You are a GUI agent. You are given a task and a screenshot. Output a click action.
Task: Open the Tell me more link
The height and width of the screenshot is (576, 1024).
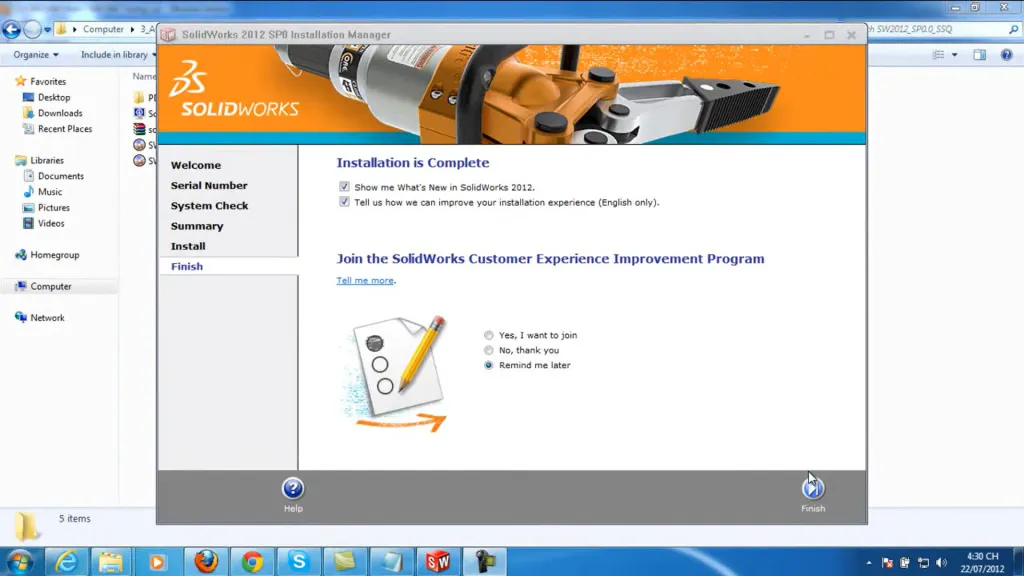pyautogui.click(x=365, y=280)
